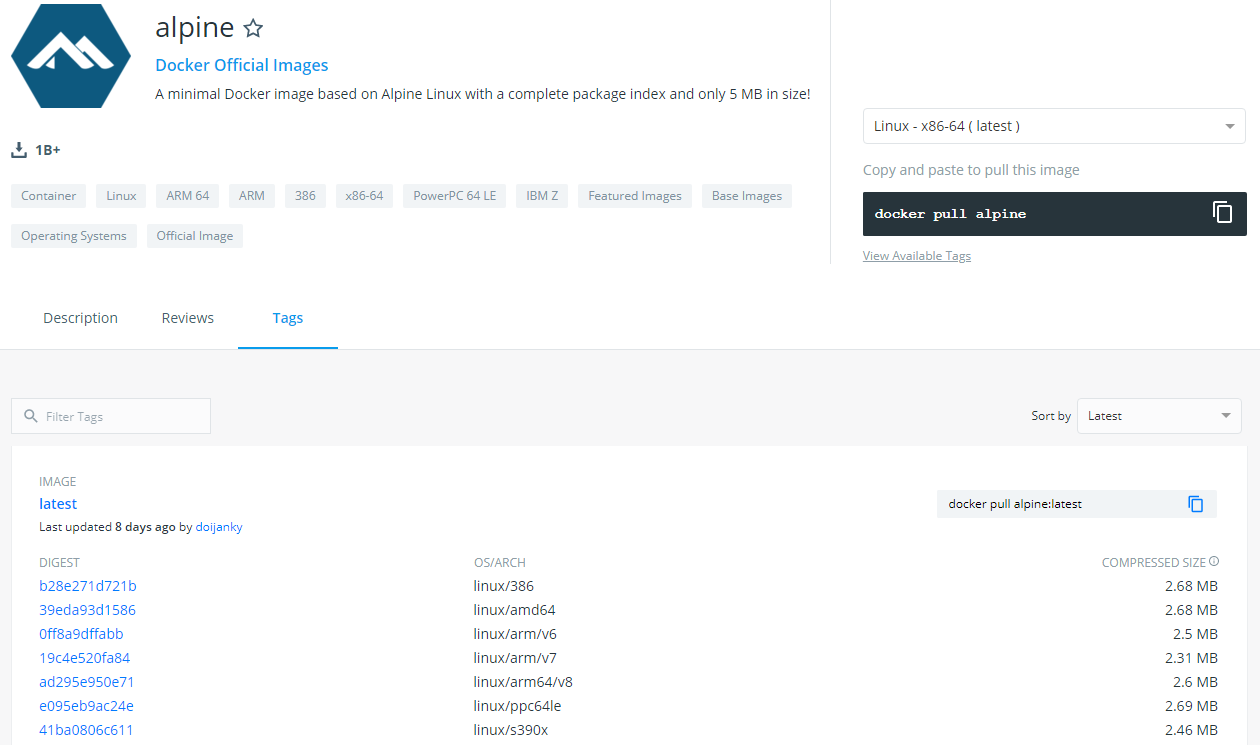
Task: Click the PowerPC 64 LE tag chip
Action: (454, 196)
